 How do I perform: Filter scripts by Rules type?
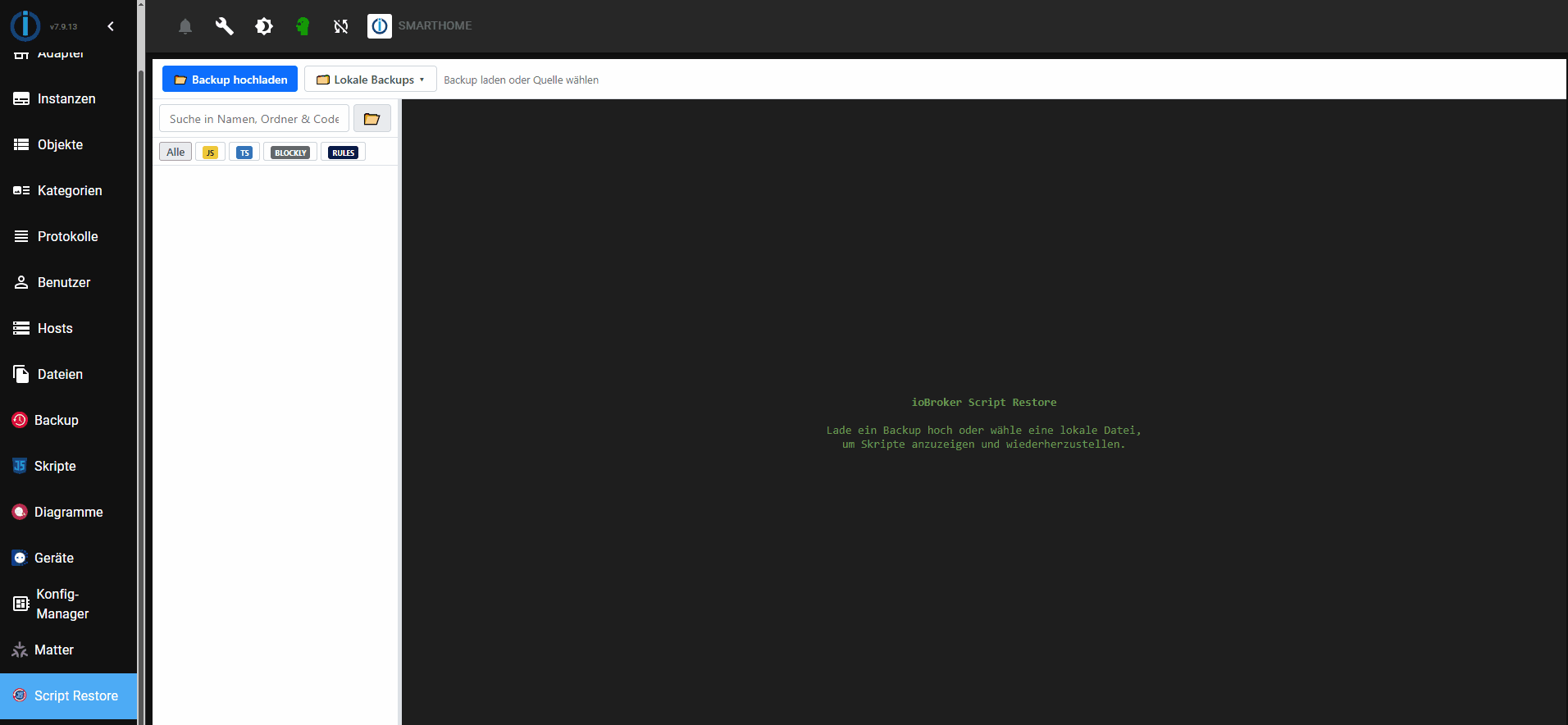[343, 153]
